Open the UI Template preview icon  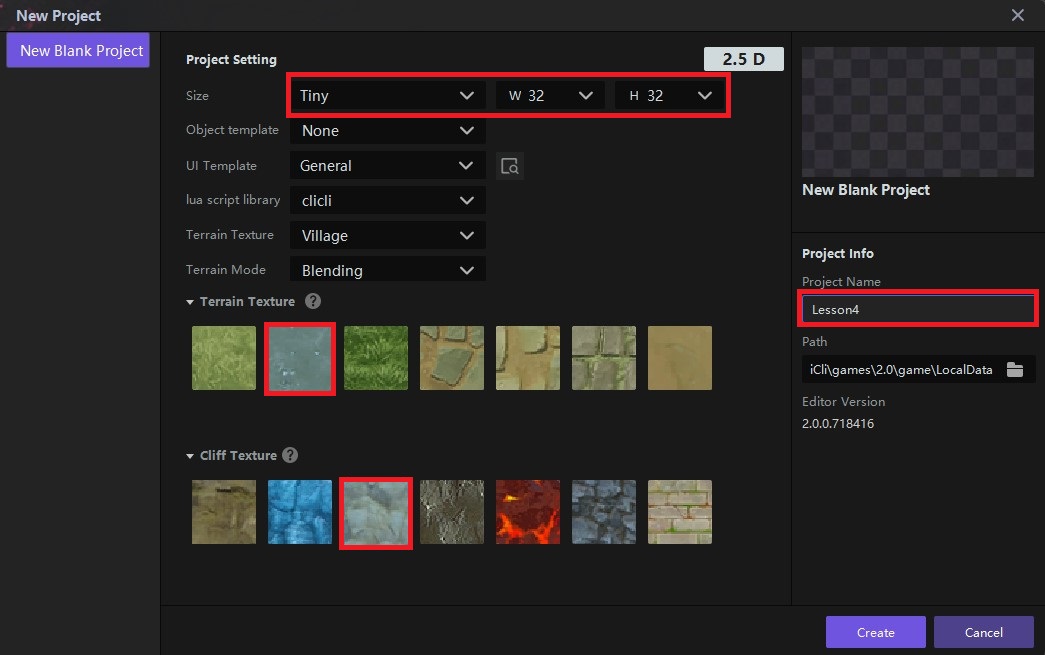[x=510, y=166]
